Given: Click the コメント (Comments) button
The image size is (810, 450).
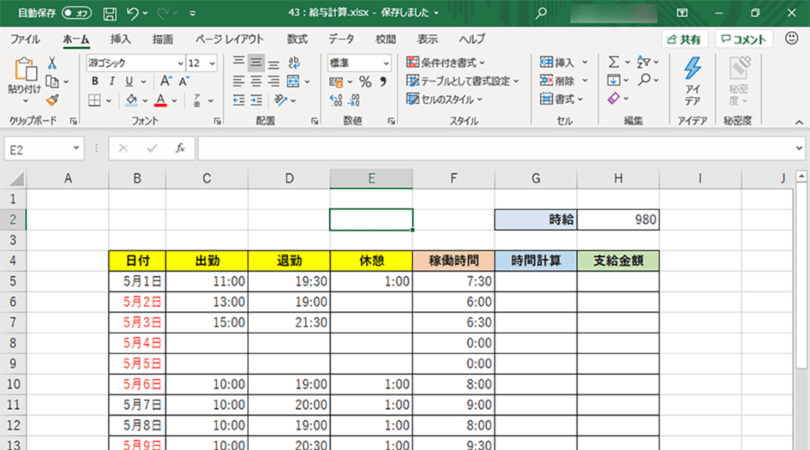Looking at the screenshot, I should point(746,39).
